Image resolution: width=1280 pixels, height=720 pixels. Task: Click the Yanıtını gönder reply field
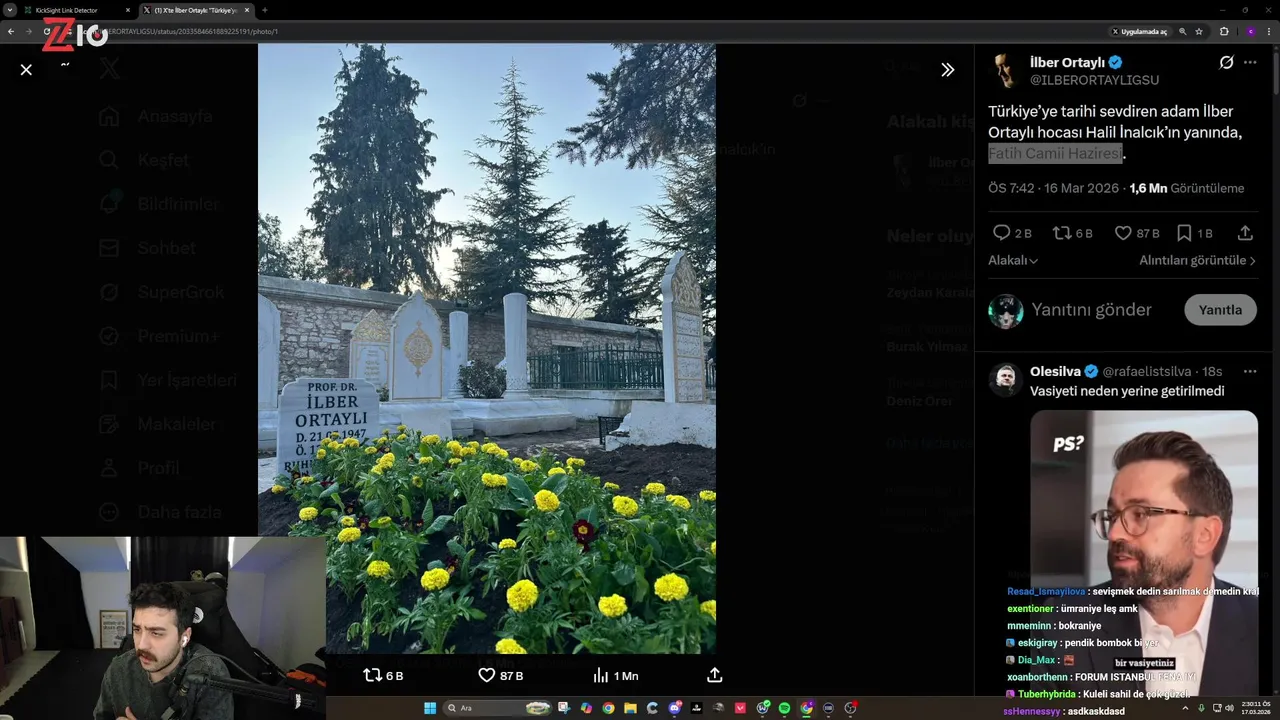point(1092,310)
